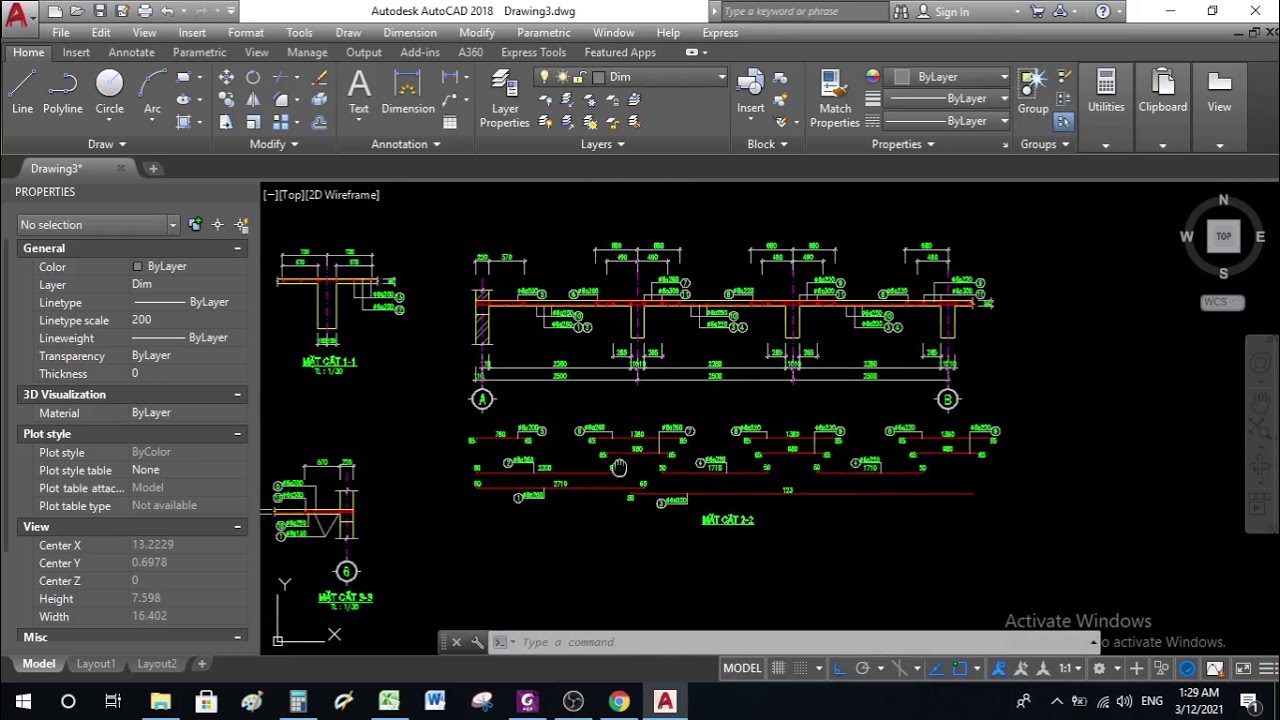Switch to Layout2 tab
Screen dimensions: 1280x720
point(157,664)
